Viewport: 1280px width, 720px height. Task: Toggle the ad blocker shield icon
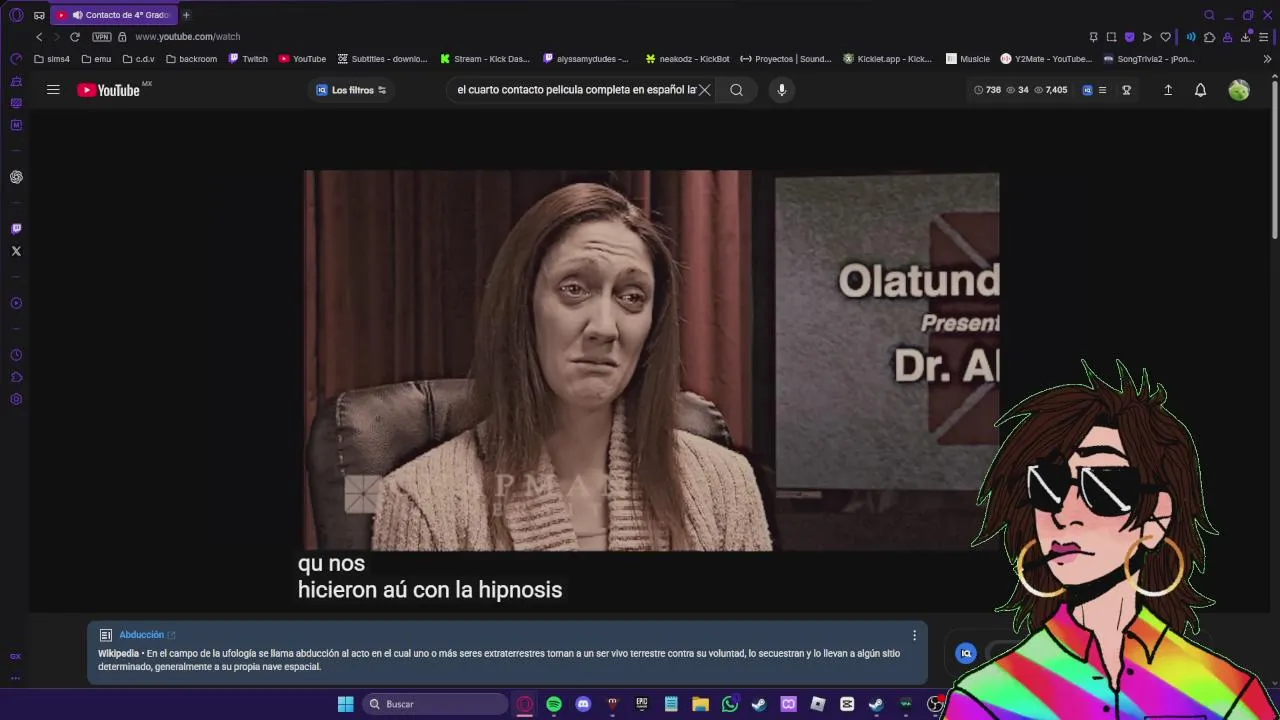tap(1129, 37)
